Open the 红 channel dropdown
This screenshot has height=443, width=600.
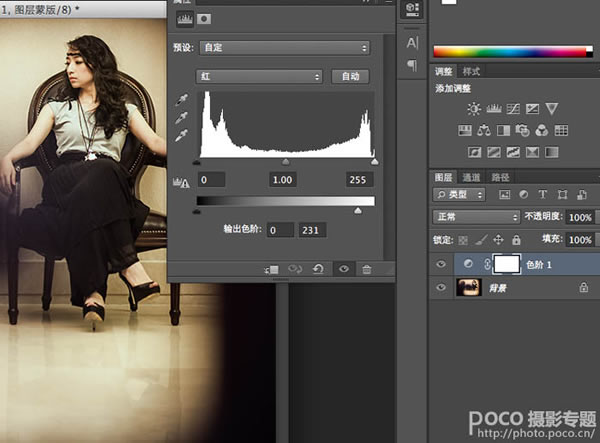click(259, 76)
